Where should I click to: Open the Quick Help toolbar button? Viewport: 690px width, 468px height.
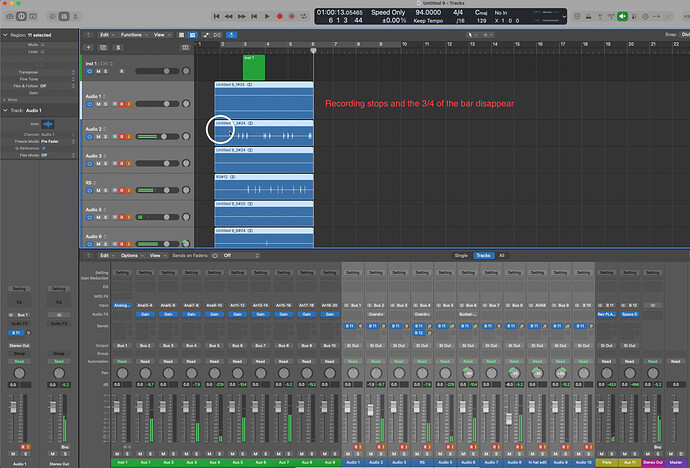[x=33, y=16]
